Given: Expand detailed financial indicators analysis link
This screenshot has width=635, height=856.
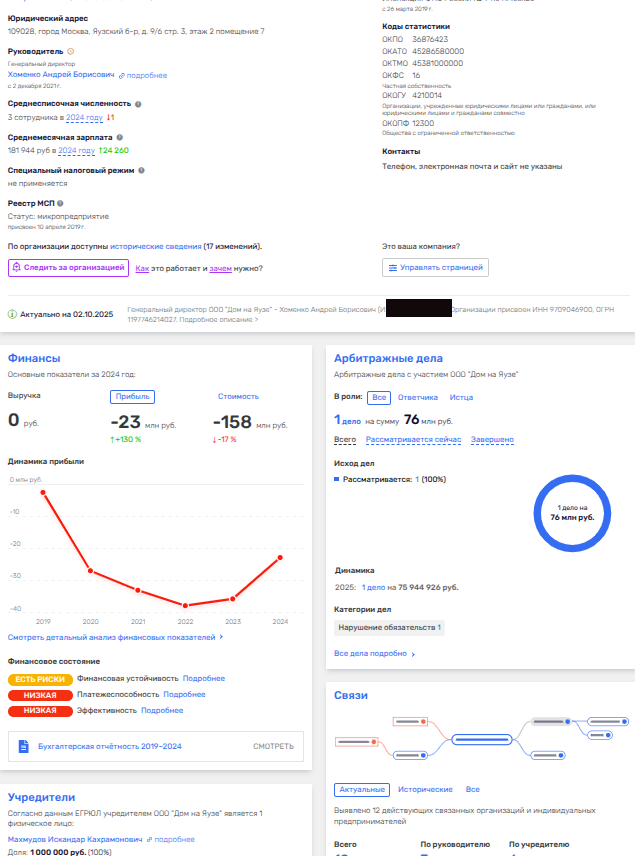Looking at the screenshot, I should click(115, 636).
